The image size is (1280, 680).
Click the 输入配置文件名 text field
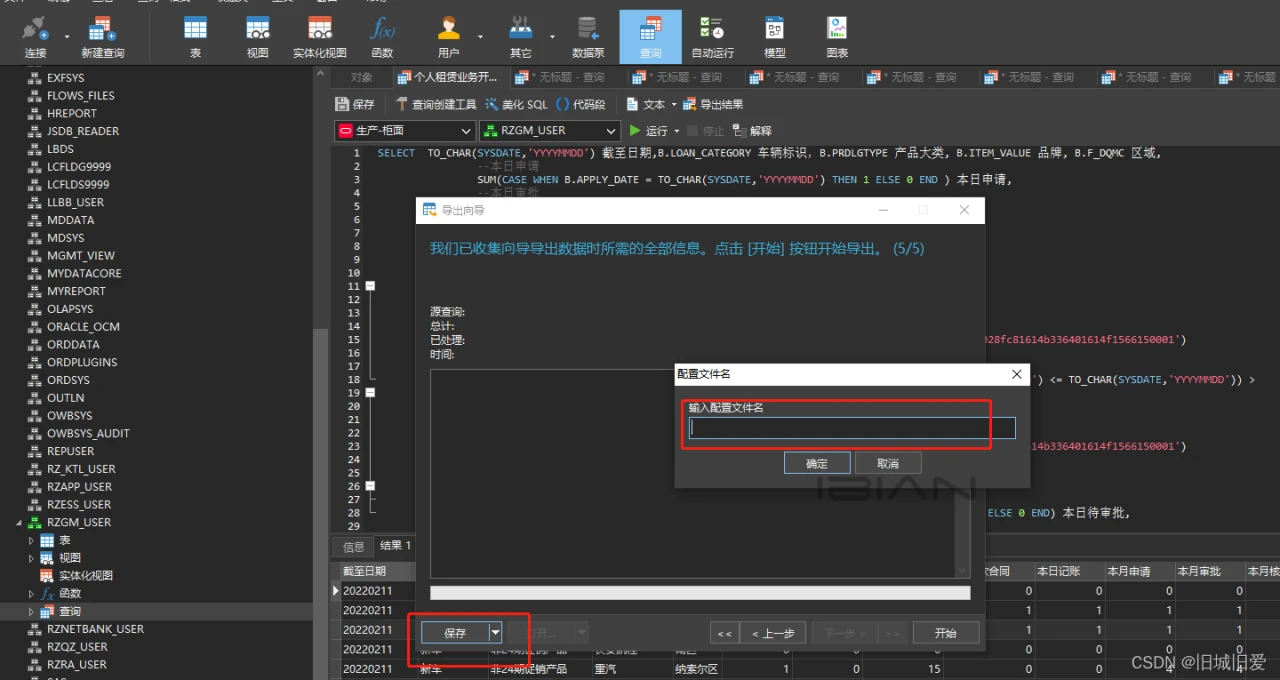852,428
